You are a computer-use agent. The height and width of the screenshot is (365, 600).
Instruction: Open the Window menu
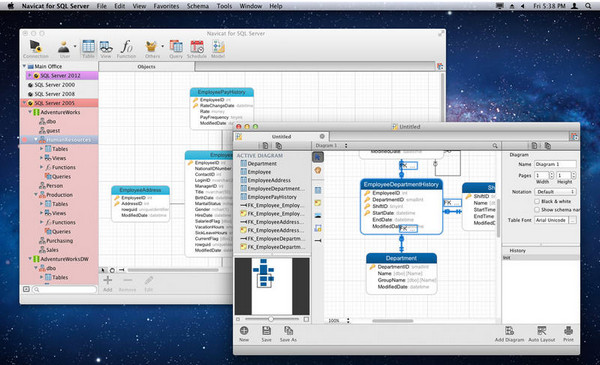tap(251, 6)
